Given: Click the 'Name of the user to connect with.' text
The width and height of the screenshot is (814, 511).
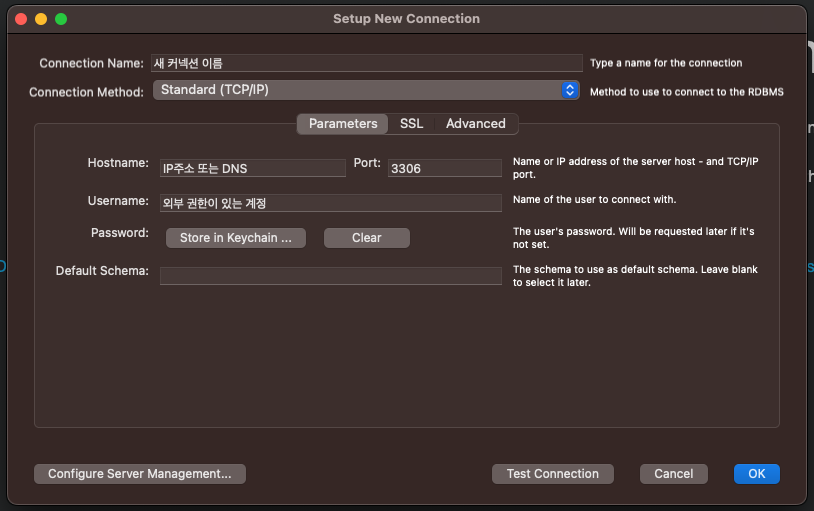Looking at the screenshot, I should click(594, 199).
